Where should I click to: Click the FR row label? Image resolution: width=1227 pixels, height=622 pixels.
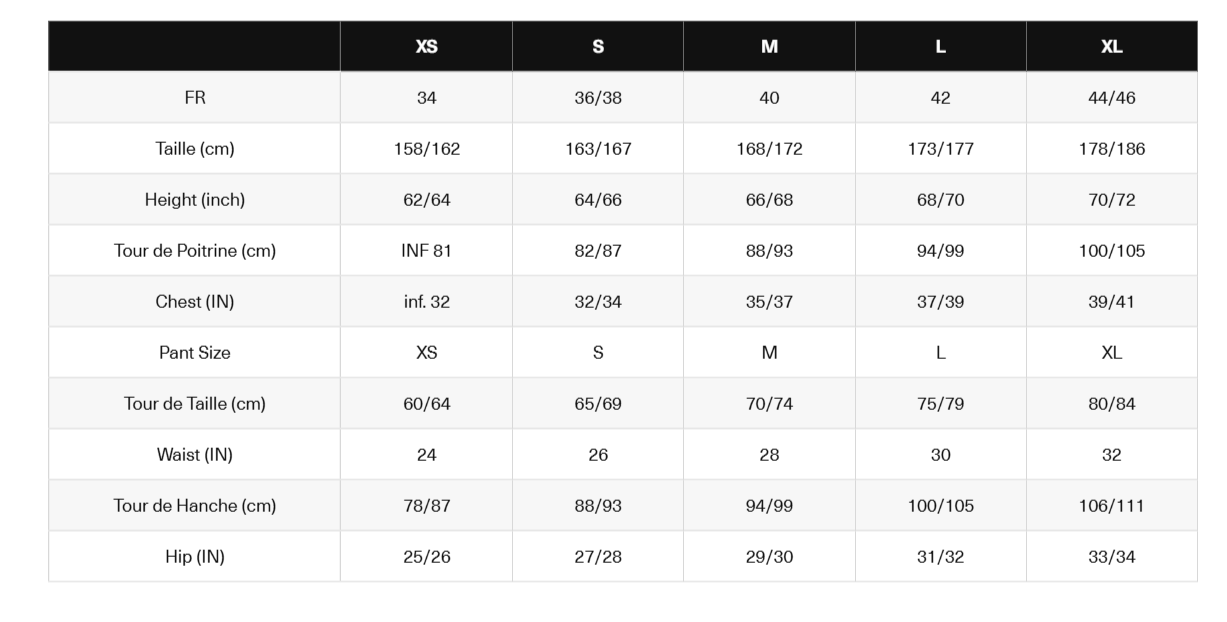(195, 98)
